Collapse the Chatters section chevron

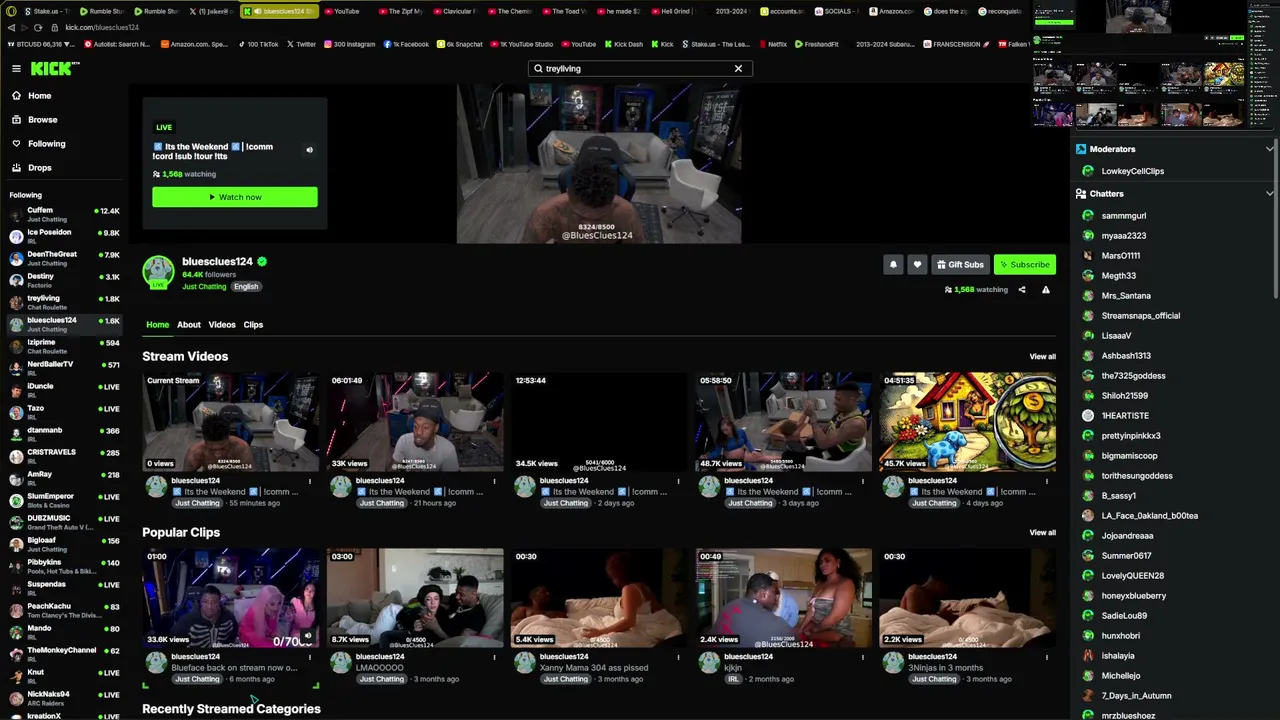click(x=1269, y=194)
